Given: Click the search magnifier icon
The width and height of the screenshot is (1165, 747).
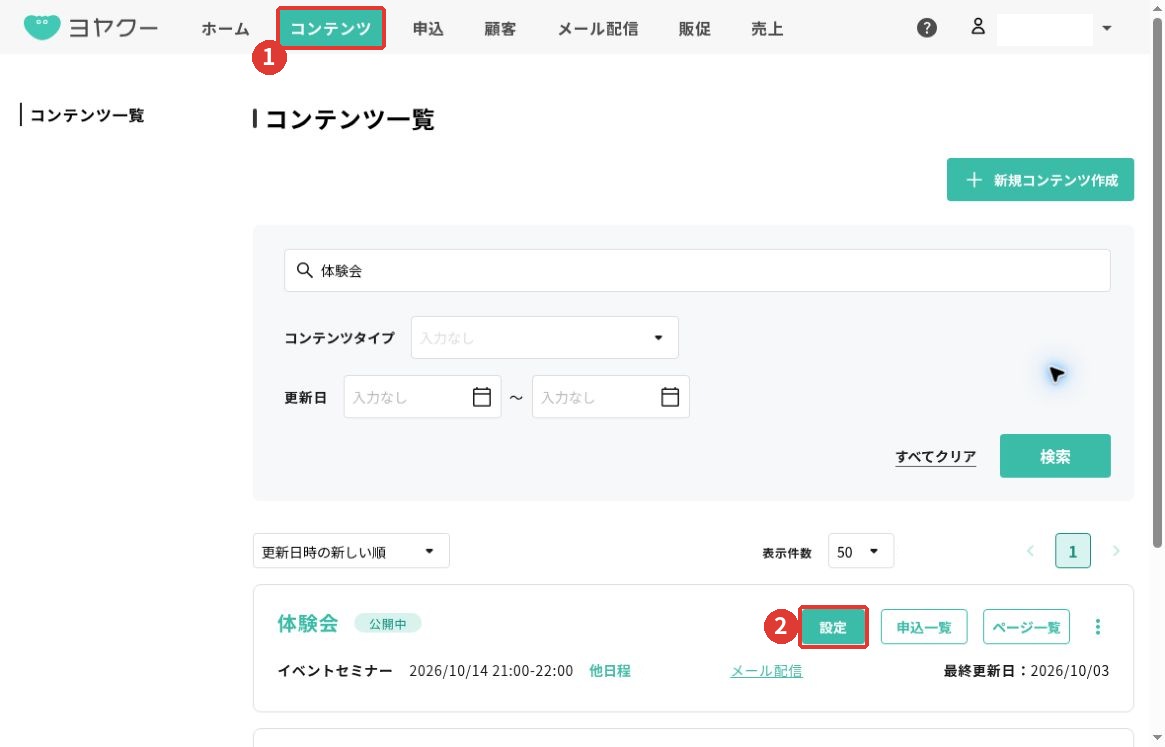Looking at the screenshot, I should pos(305,271).
